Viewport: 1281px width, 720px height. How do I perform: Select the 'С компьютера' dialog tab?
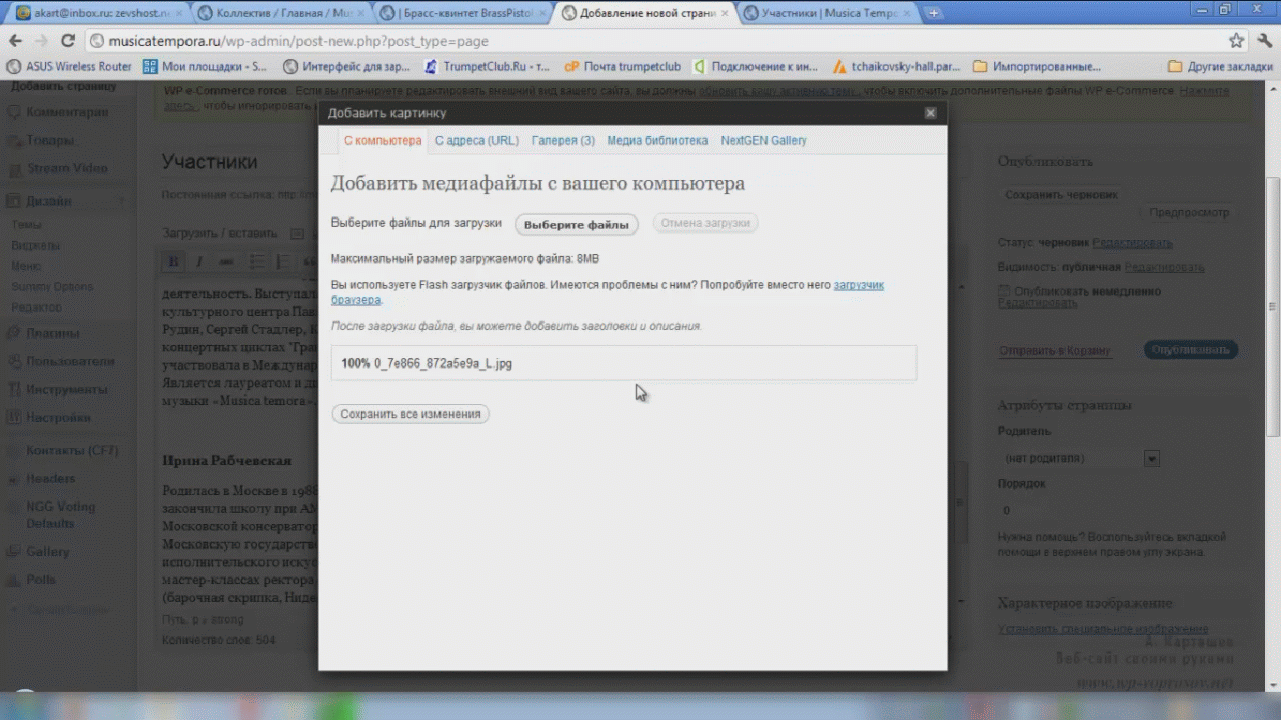383,141
